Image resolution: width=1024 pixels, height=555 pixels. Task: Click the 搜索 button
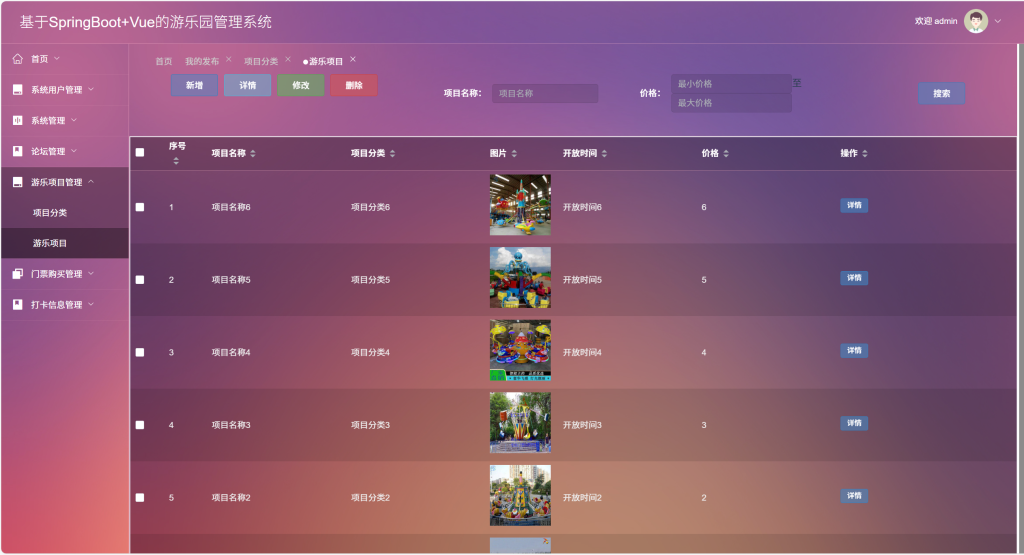pyautogui.click(x=941, y=93)
